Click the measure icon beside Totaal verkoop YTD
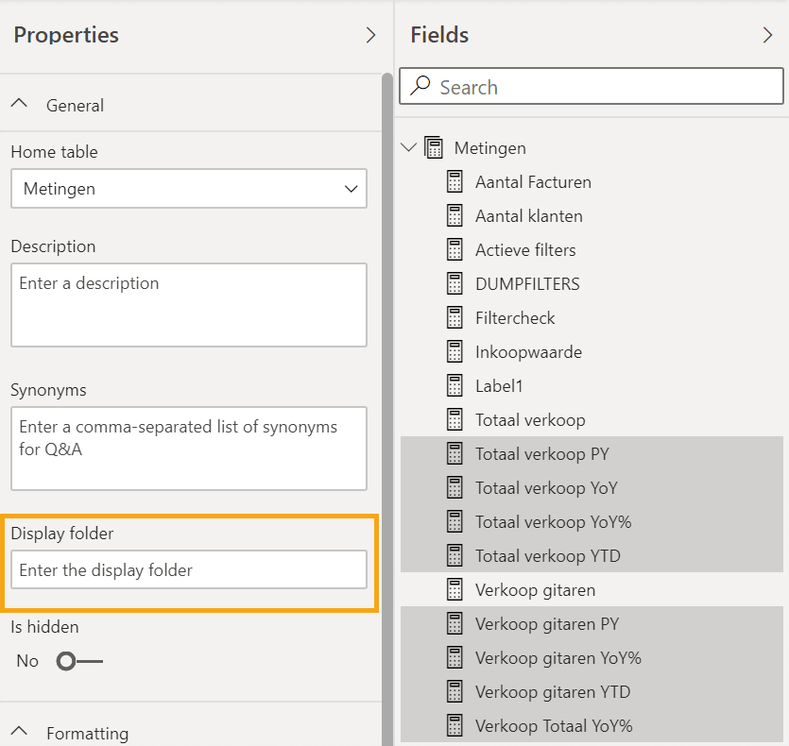This screenshot has width=789, height=746. coord(455,556)
